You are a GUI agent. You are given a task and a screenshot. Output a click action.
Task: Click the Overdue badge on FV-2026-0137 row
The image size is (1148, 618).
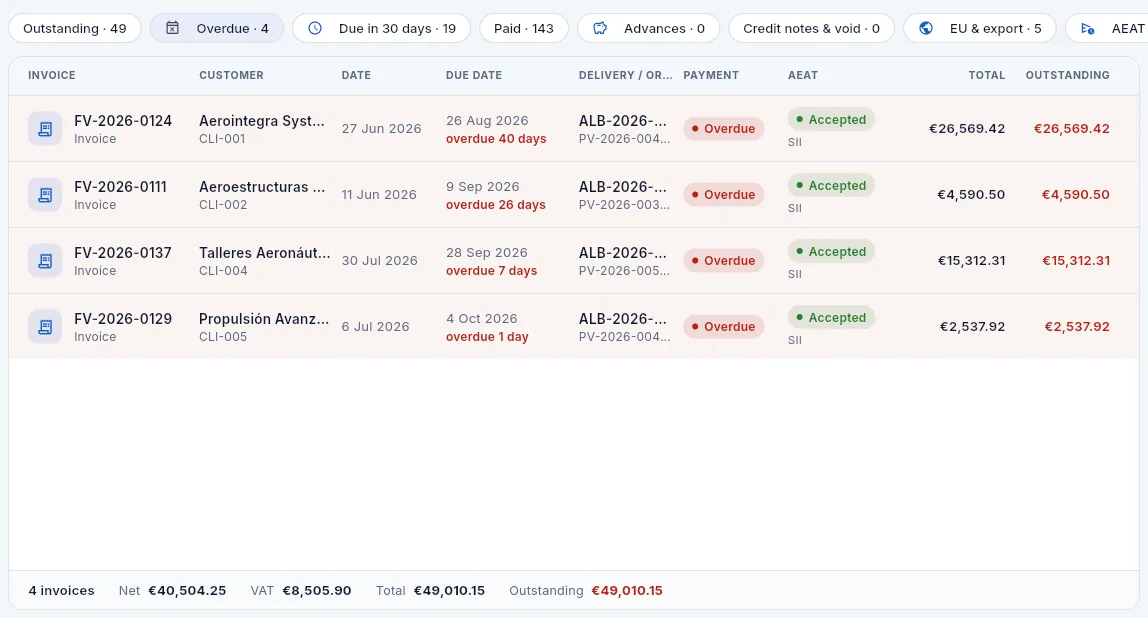(x=723, y=261)
